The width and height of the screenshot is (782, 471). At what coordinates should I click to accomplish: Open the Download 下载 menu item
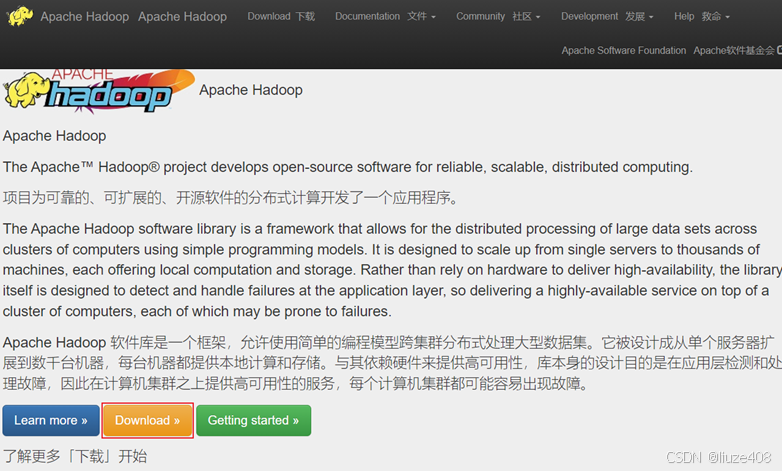[281, 16]
